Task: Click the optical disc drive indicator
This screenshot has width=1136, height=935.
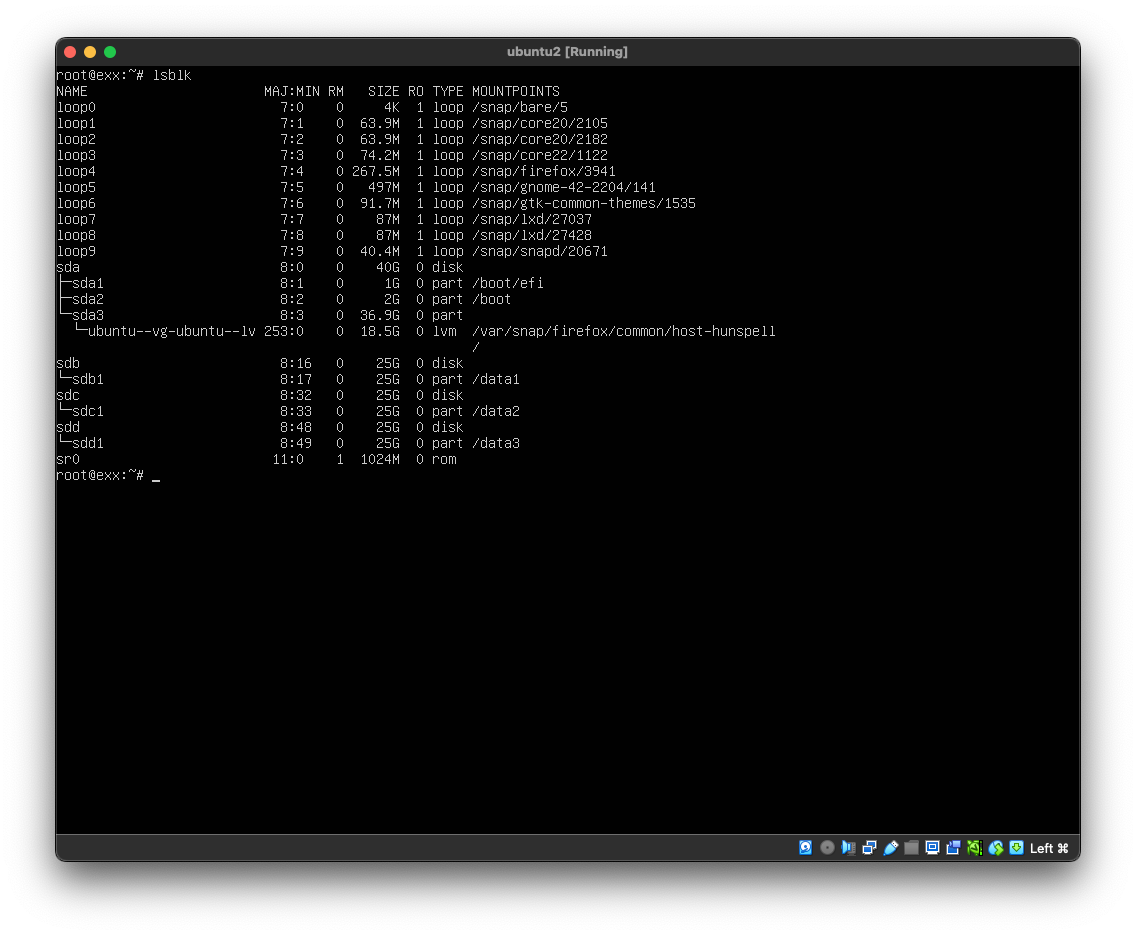Action: 827,847
